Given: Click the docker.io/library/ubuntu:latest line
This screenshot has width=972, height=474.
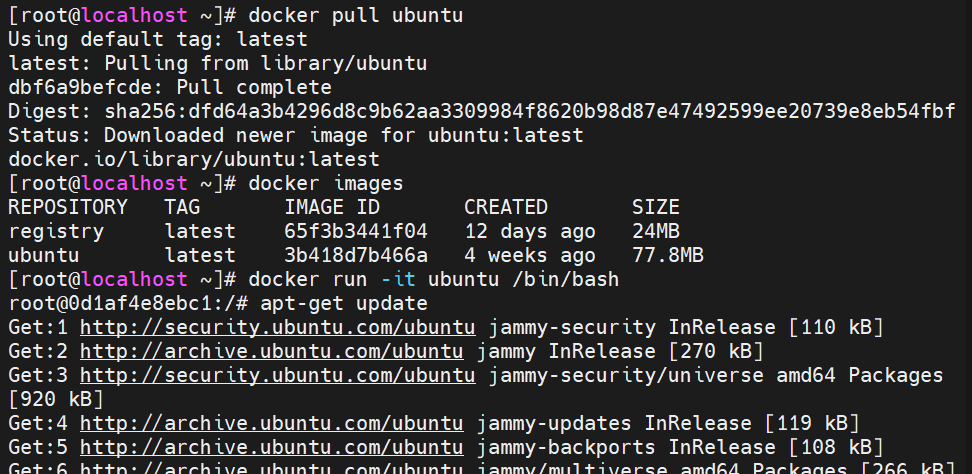Looking at the screenshot, I should click(193, 159).
